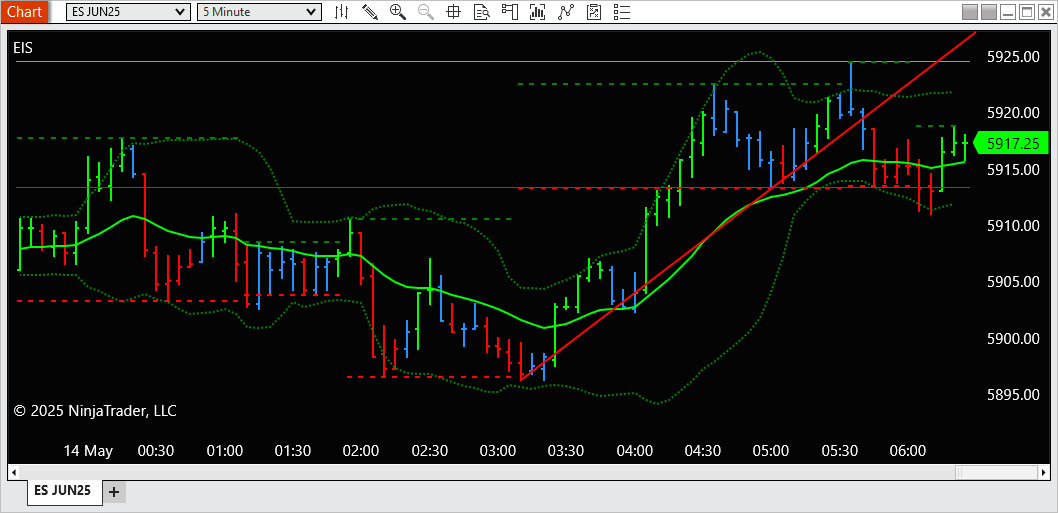Click the 5925.00 price axis label
The image size is (1058, 513).
click(x=1013, y=57)
